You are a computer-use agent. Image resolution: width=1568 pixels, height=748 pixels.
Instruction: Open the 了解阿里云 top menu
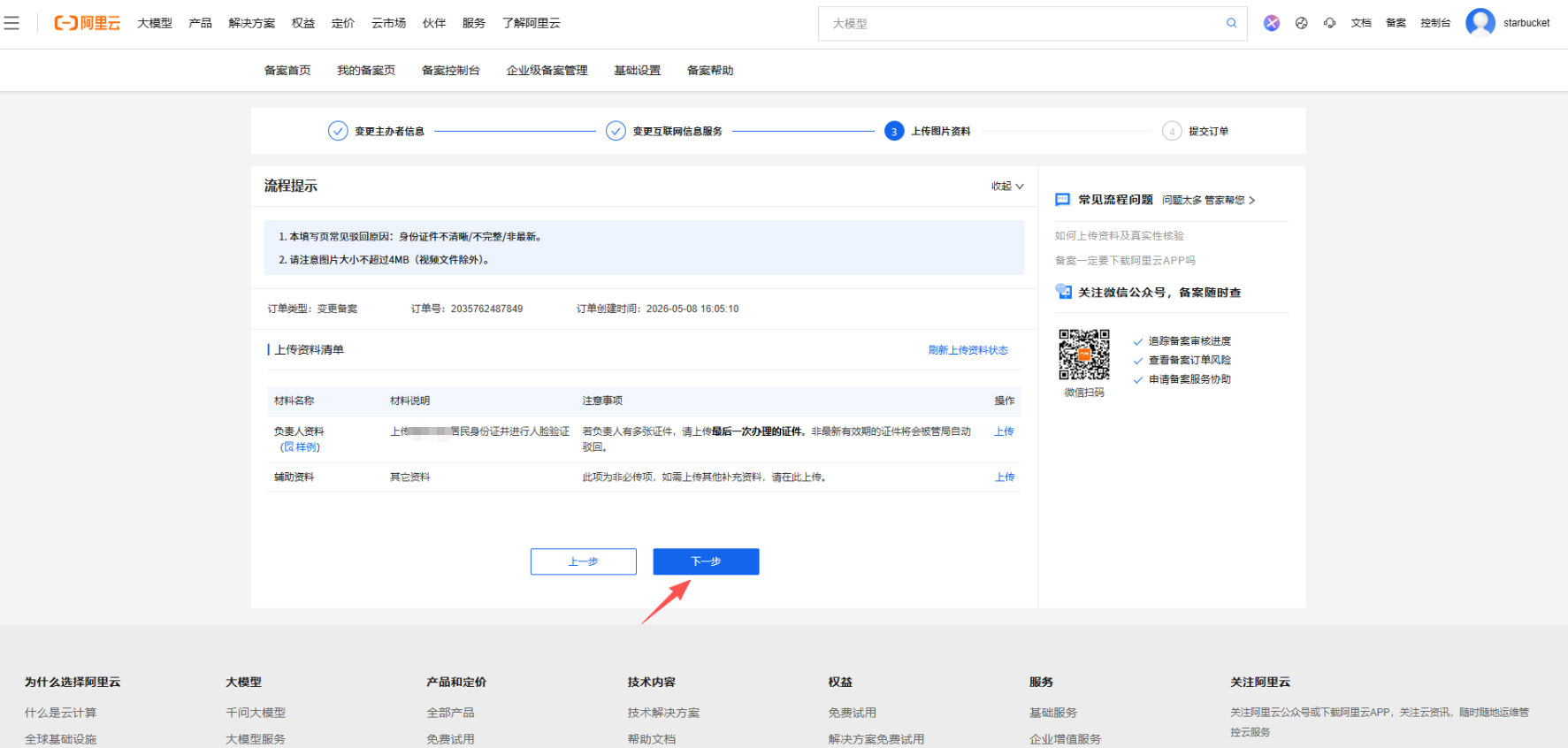532,23
